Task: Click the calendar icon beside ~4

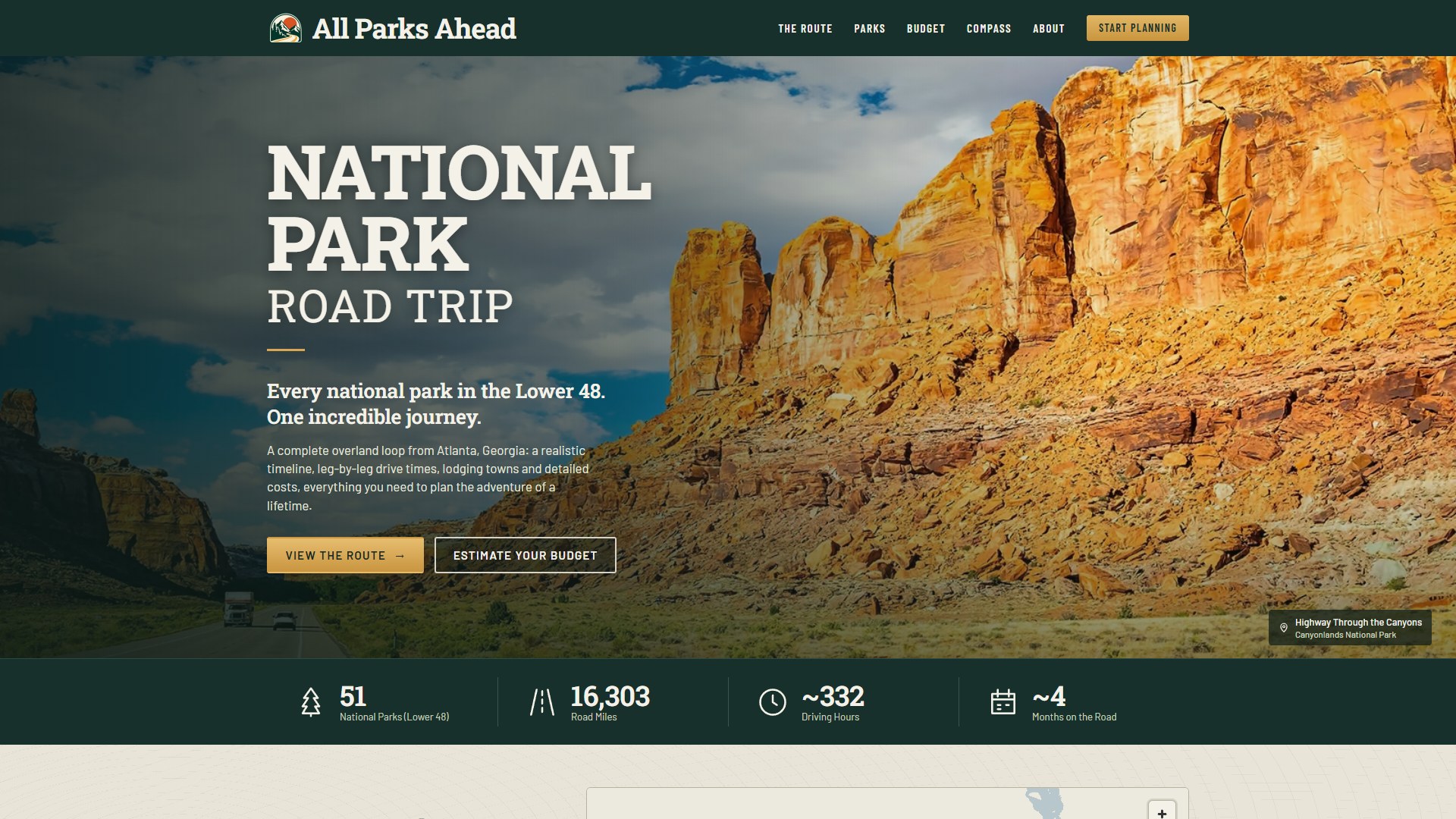Action: click(x=1003, y=702)
